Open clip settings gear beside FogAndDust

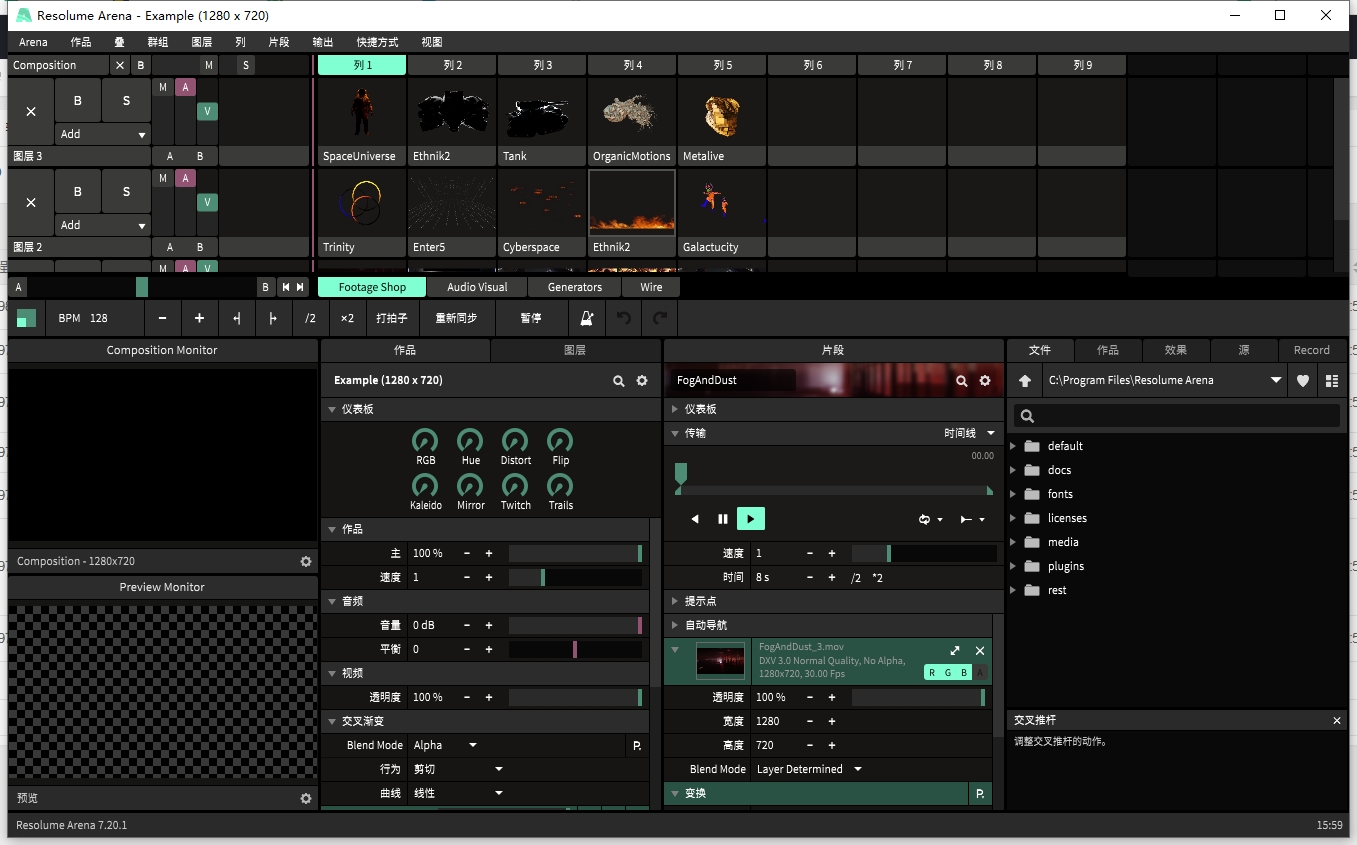tap(985, 381)
